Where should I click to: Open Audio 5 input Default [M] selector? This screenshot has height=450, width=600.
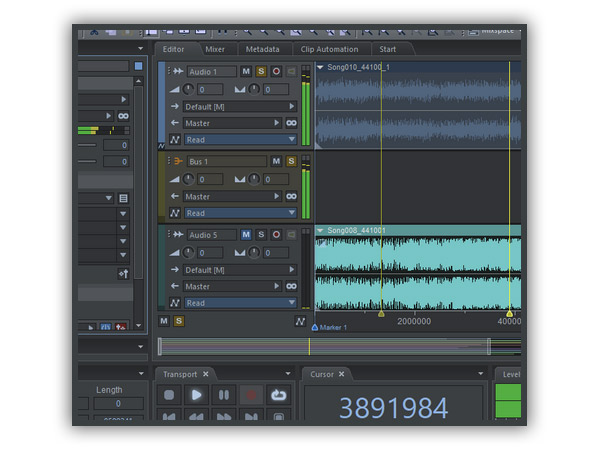coord(240,270)
